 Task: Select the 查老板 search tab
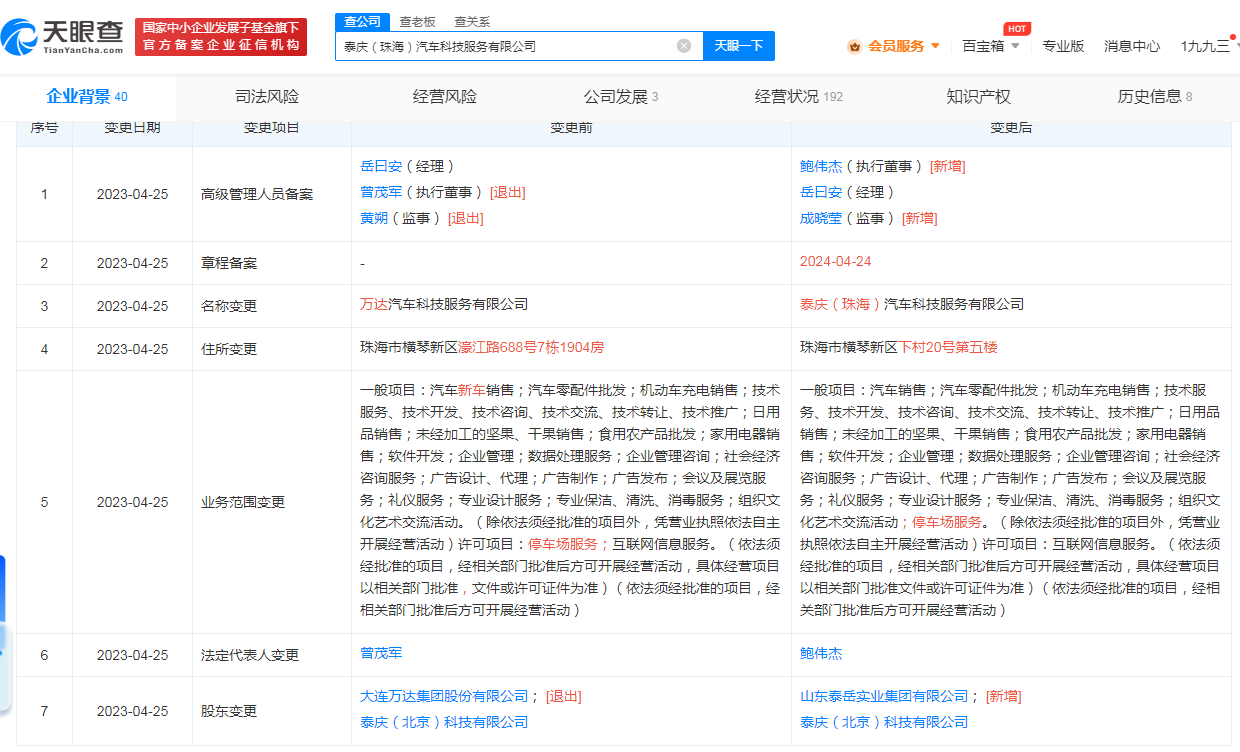point(417,21)
